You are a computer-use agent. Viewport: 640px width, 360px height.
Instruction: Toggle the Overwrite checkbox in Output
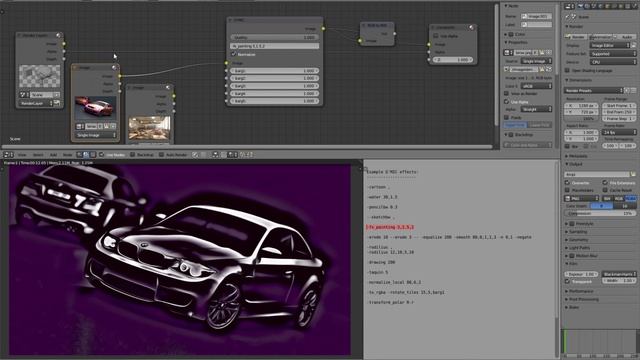click(x=567, y=183)
